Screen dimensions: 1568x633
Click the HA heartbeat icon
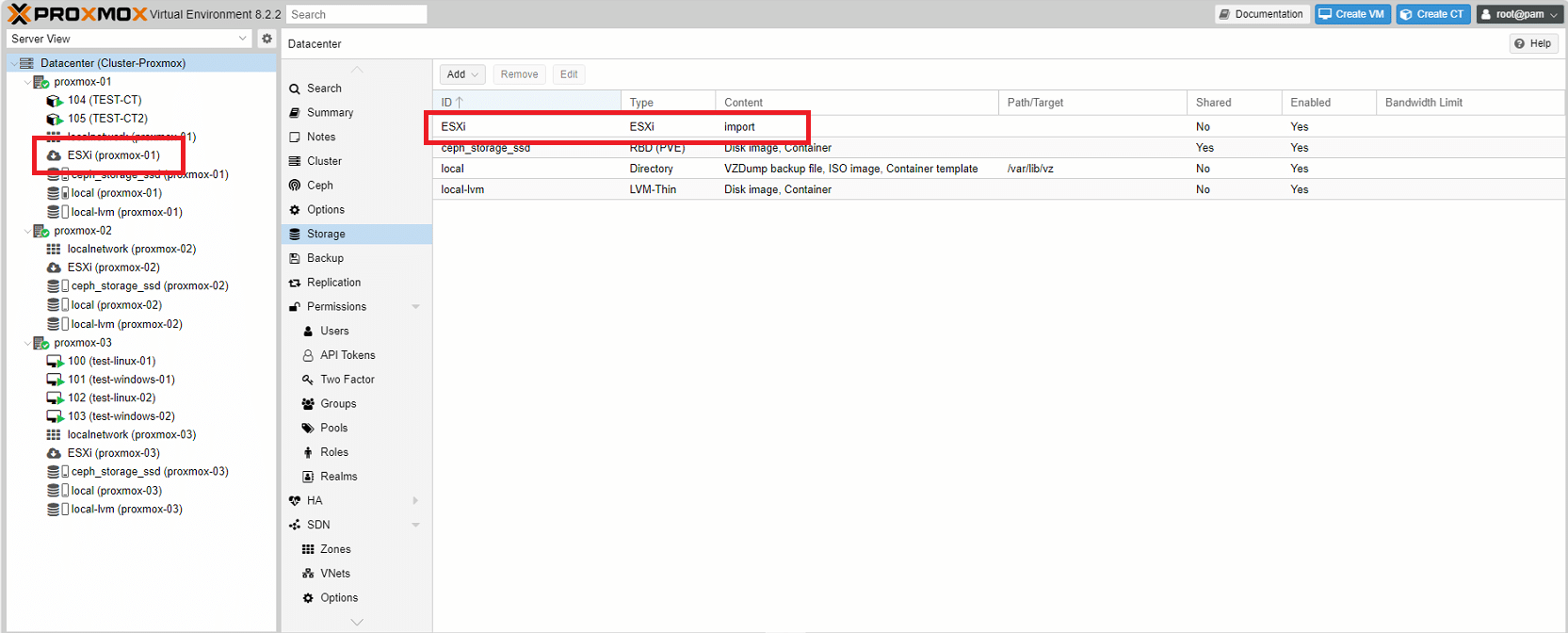pyautogui.click(x=295, y=501)
